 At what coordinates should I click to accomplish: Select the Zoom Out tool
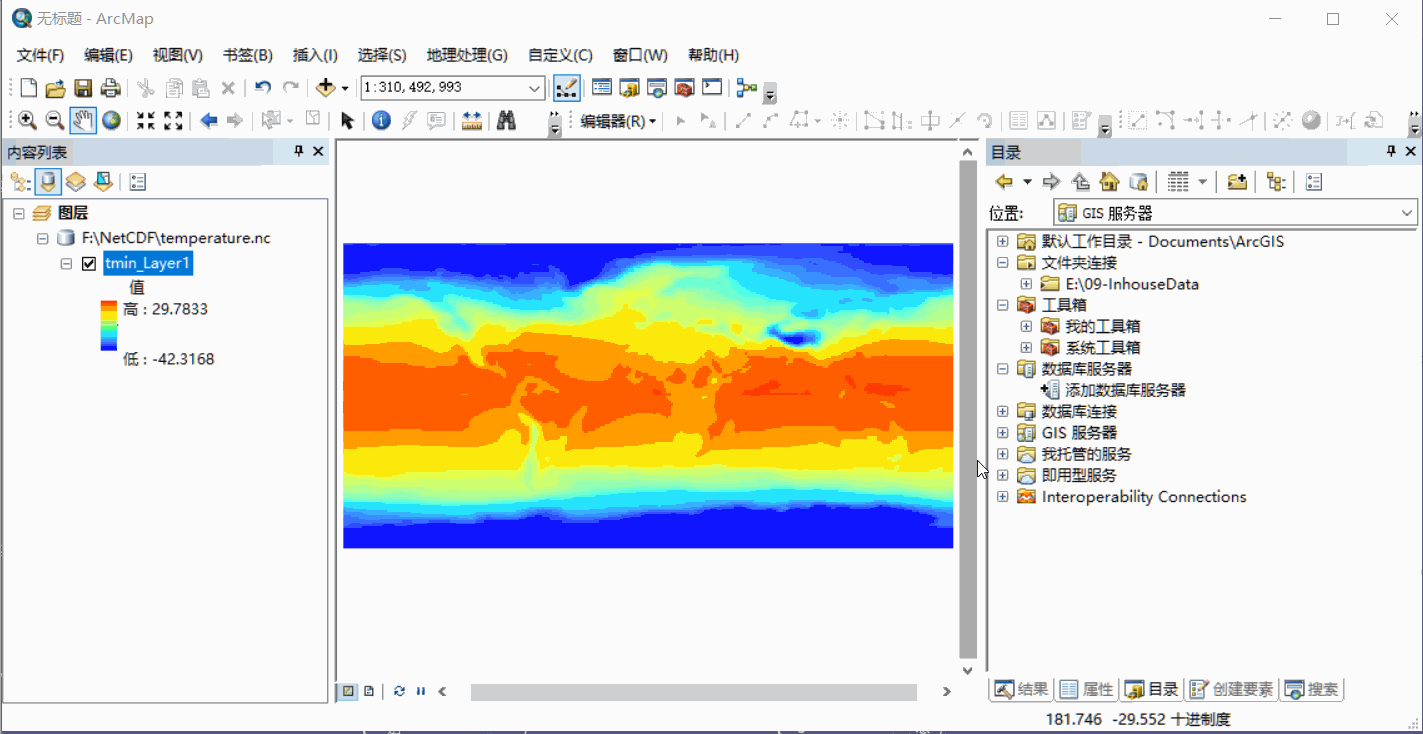55,121
